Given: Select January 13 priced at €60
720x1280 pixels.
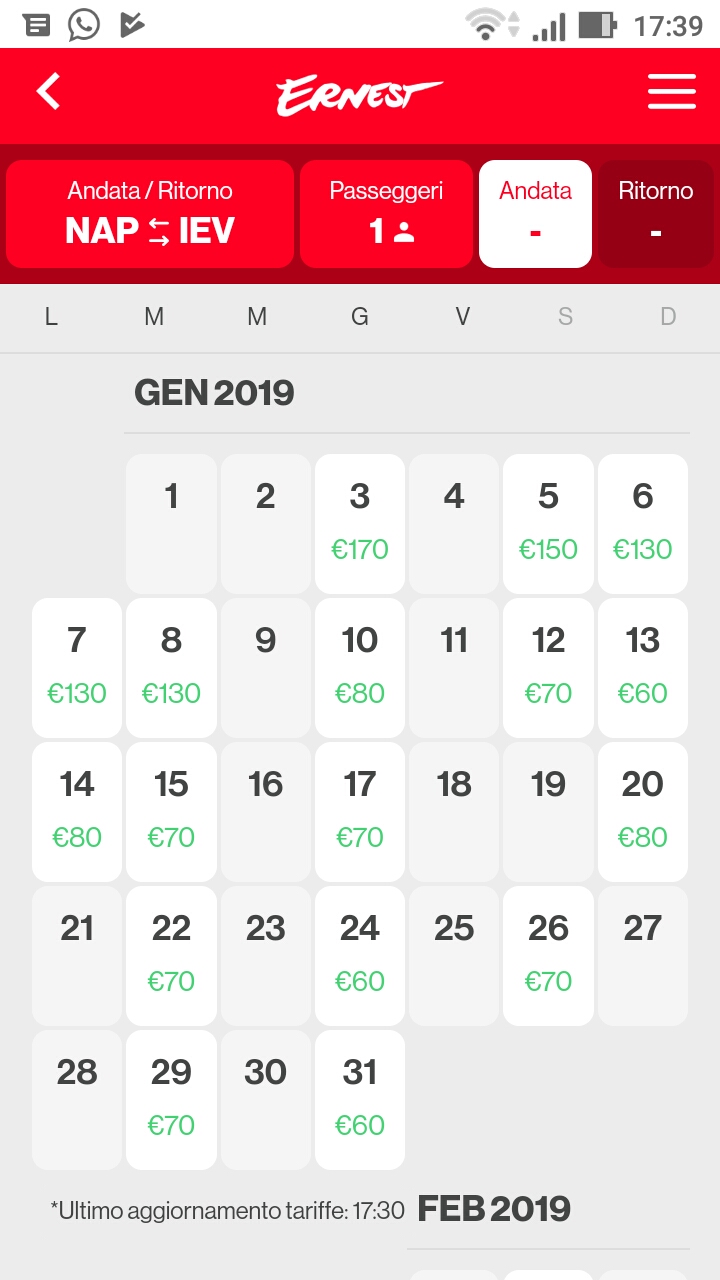Looking at the screenshot, I should coord(642,667).
